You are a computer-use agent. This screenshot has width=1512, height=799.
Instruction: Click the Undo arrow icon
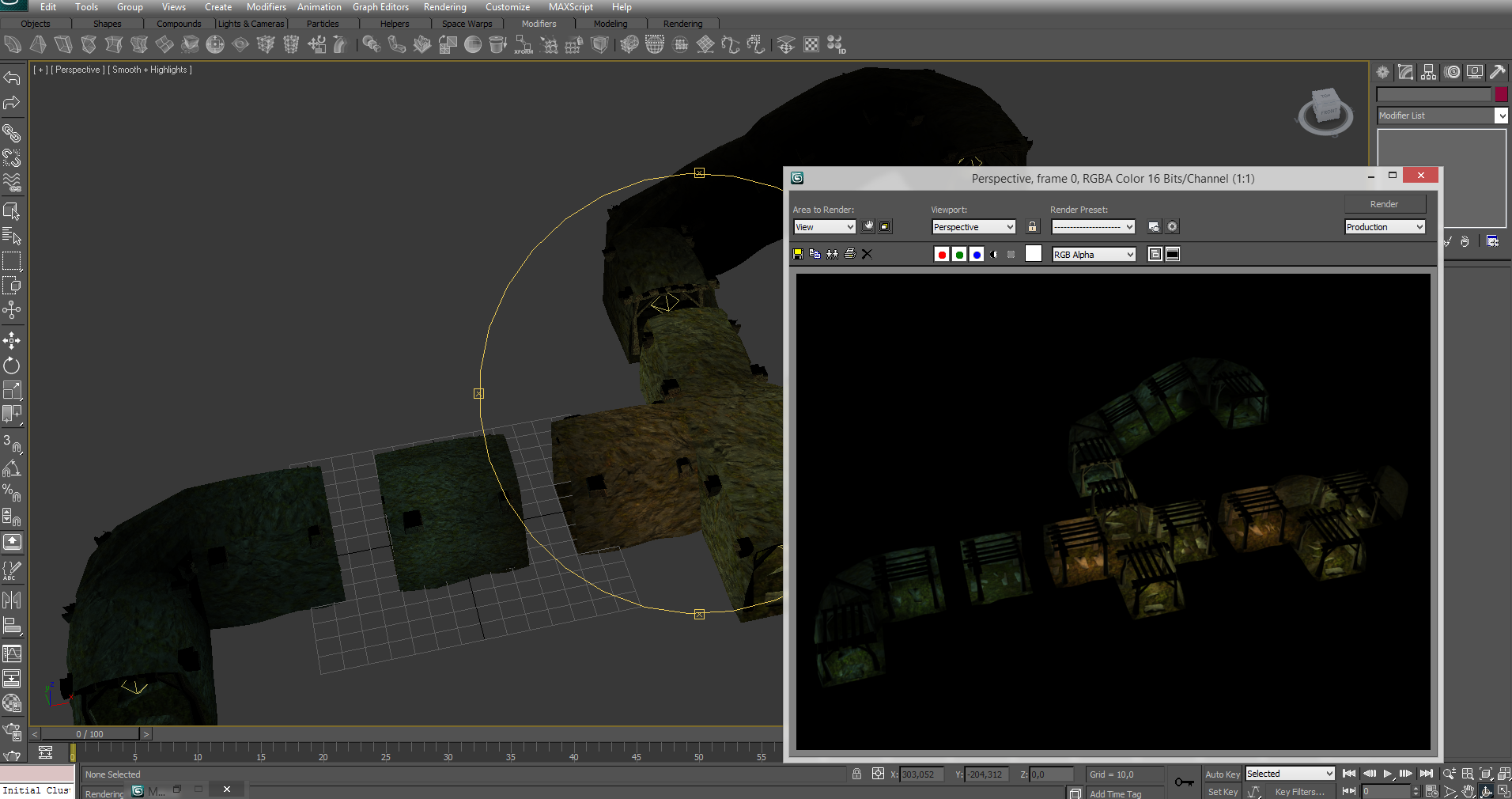click(x=12, y=78)
